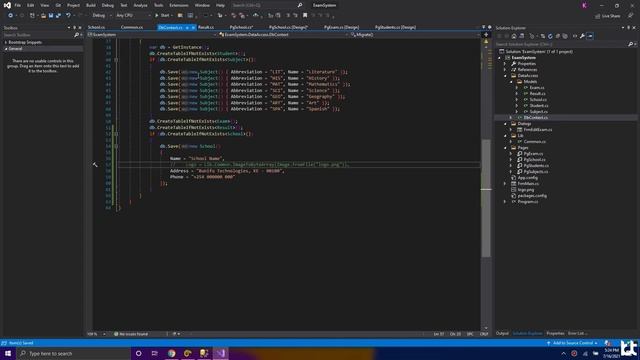Switch to the PgSchool.cs tab

[x=241, y=27]
